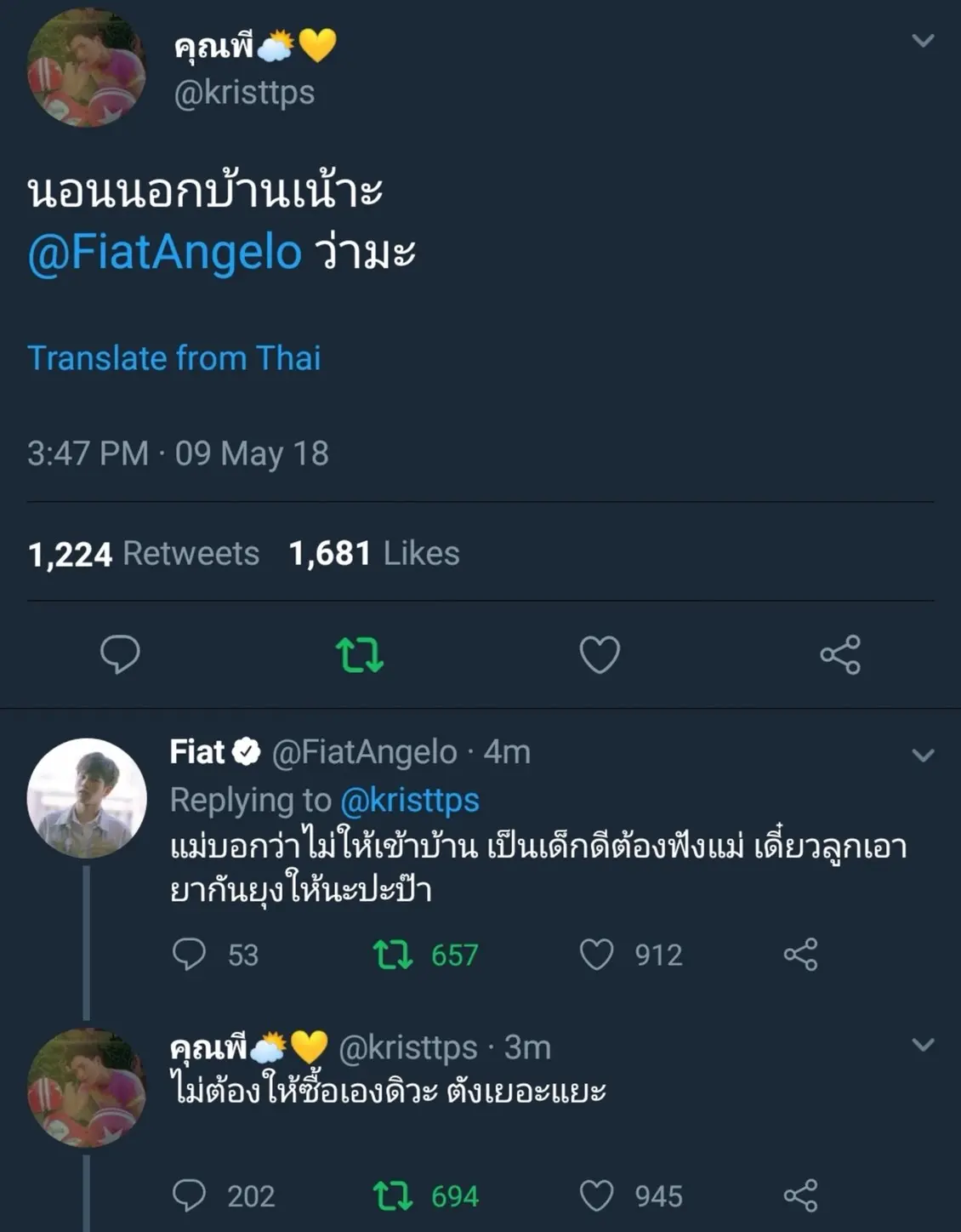961x1232 pixels.
Task: Open options chevron on the 3m reply
Action: [x=923, y=1045]
